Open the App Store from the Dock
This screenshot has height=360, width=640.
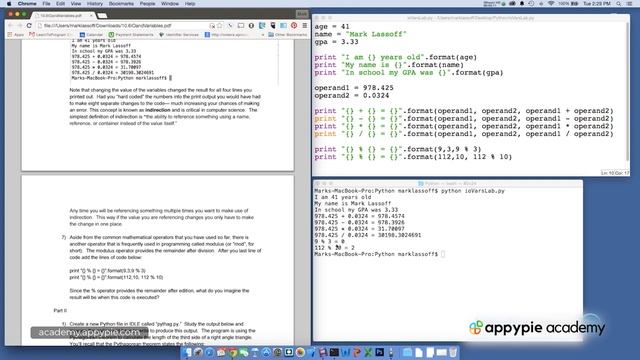click(x=267, y=352)
